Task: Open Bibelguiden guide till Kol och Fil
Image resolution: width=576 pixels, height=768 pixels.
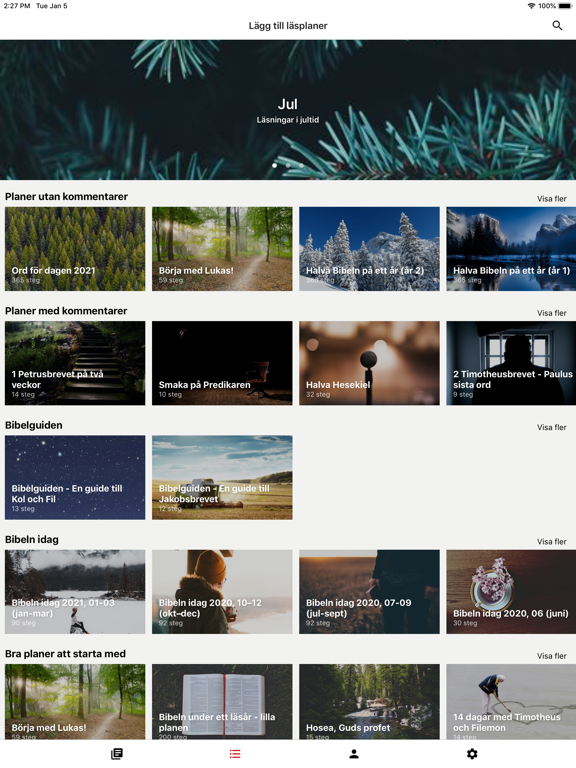Action: point(75,478)
